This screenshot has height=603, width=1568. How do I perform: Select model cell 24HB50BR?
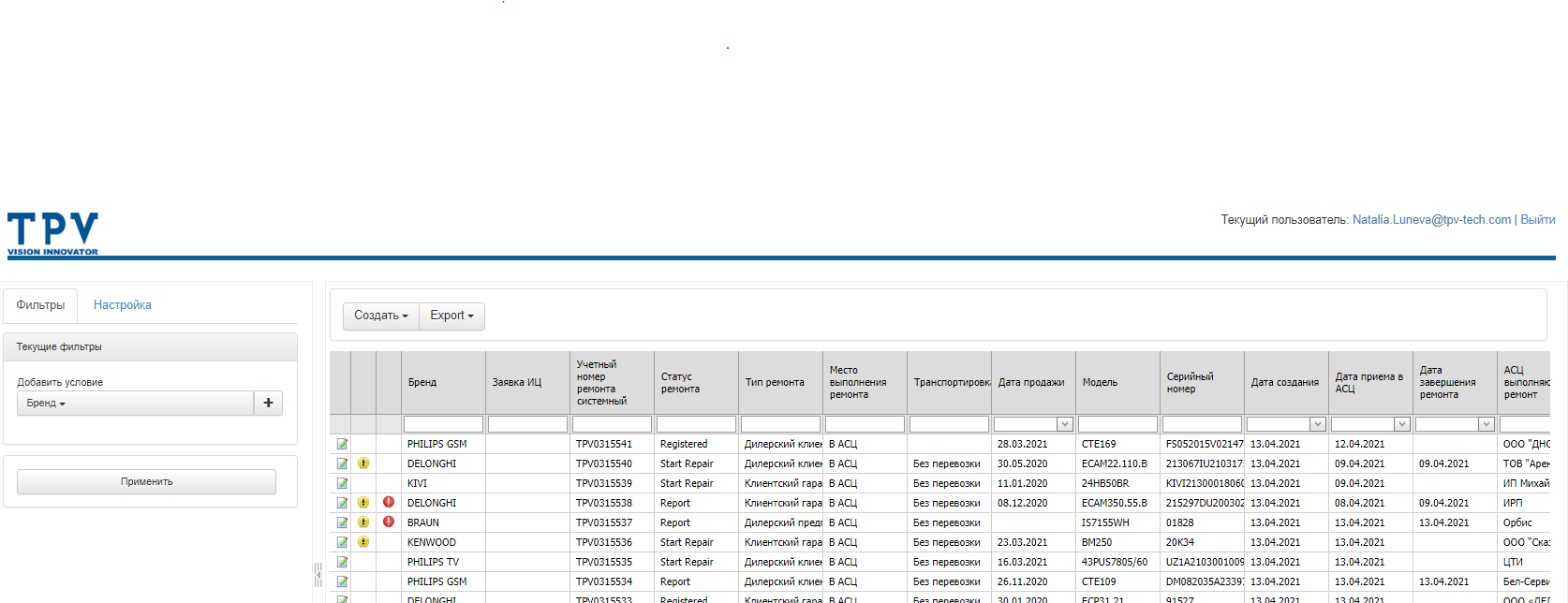[1117, 483]
